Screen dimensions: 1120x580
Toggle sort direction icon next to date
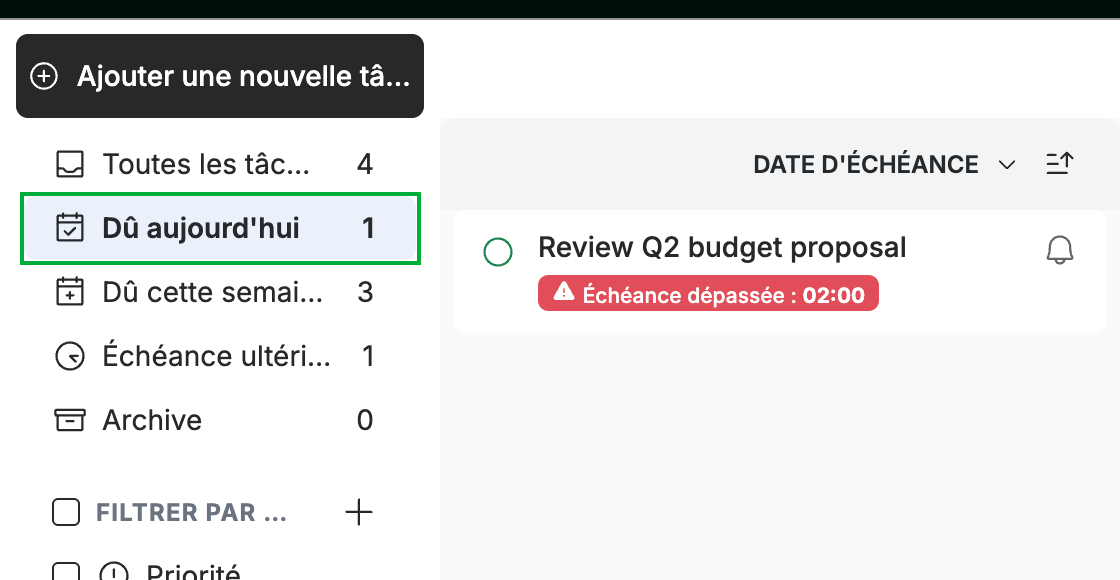(1060, 164)
